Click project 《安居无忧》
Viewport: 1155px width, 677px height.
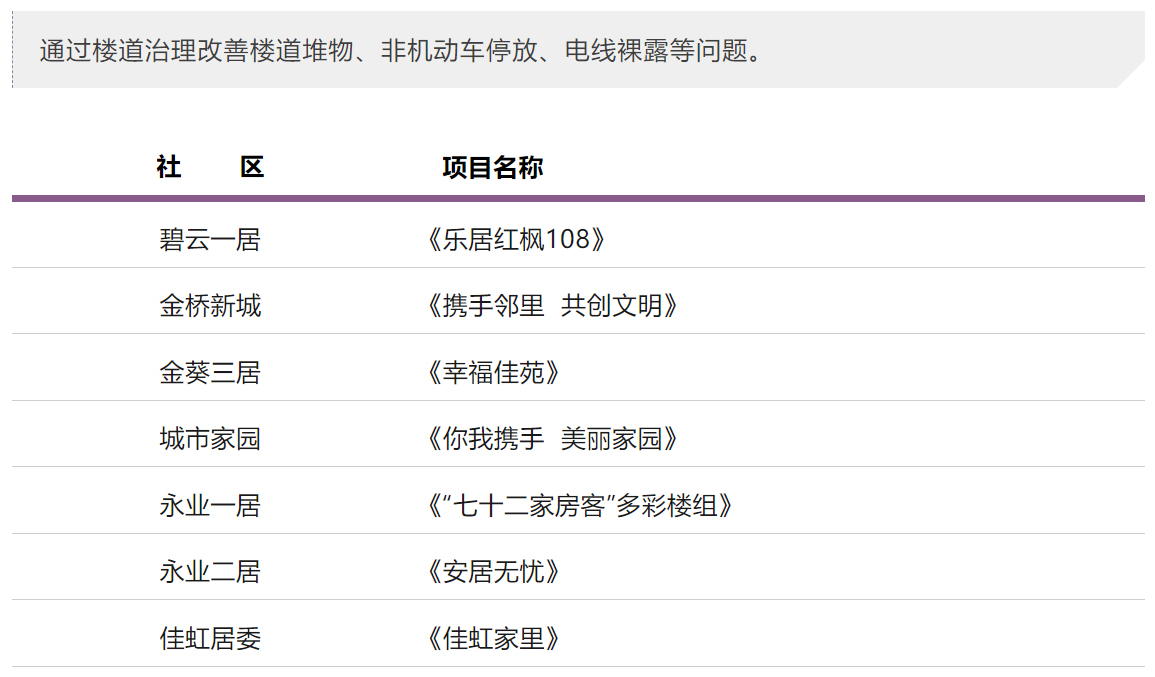490,572
